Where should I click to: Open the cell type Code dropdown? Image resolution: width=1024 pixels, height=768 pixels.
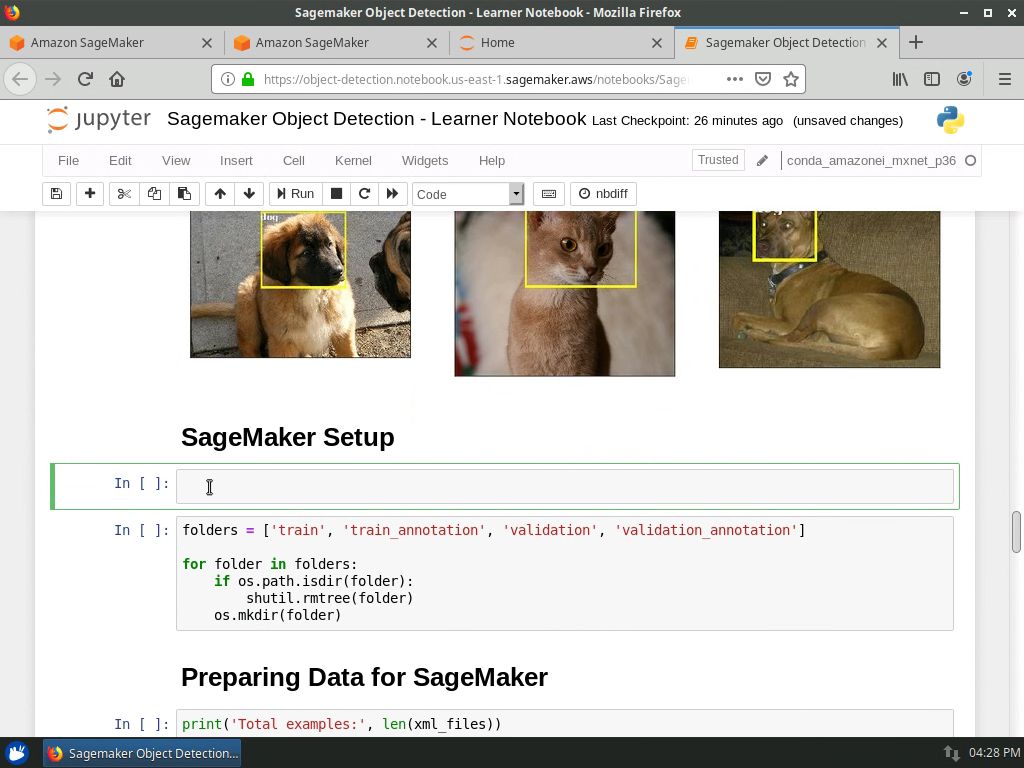coord(468,194)
